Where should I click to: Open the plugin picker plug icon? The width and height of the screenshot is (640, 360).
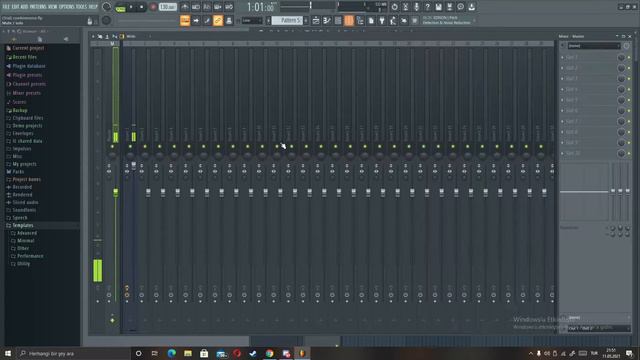coord(382,20)
